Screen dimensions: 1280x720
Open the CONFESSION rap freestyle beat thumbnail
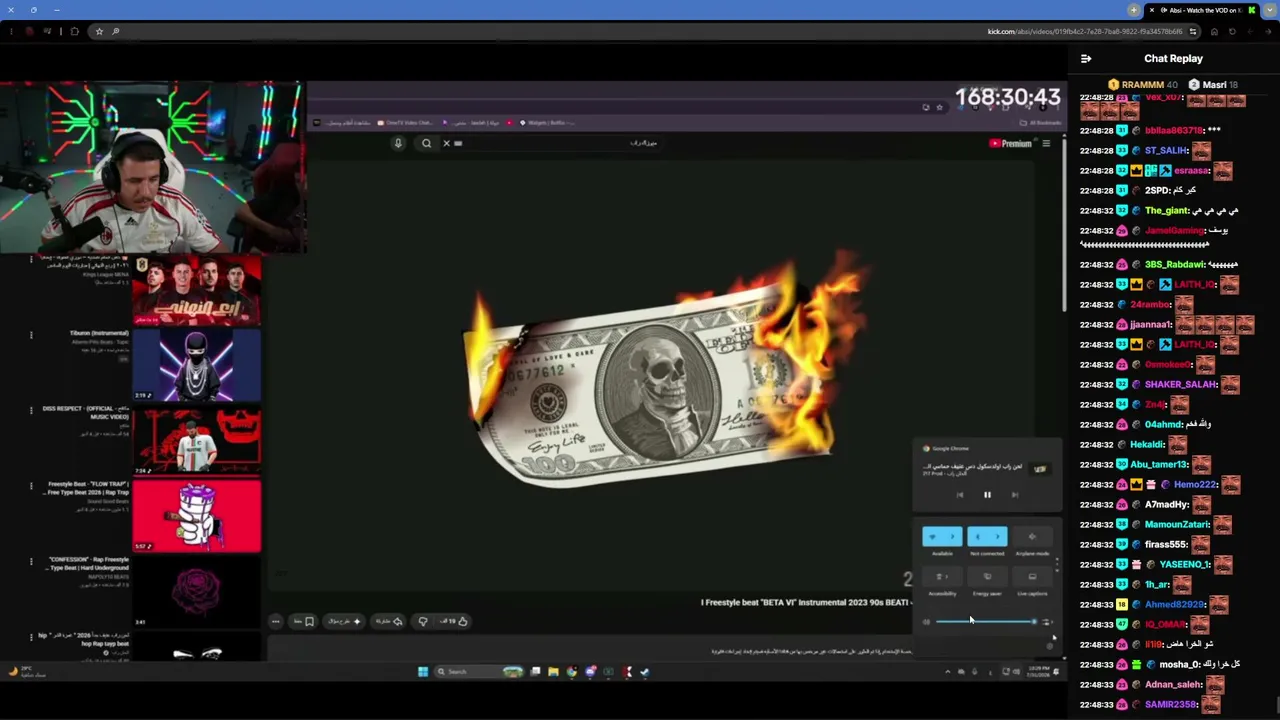197,591
